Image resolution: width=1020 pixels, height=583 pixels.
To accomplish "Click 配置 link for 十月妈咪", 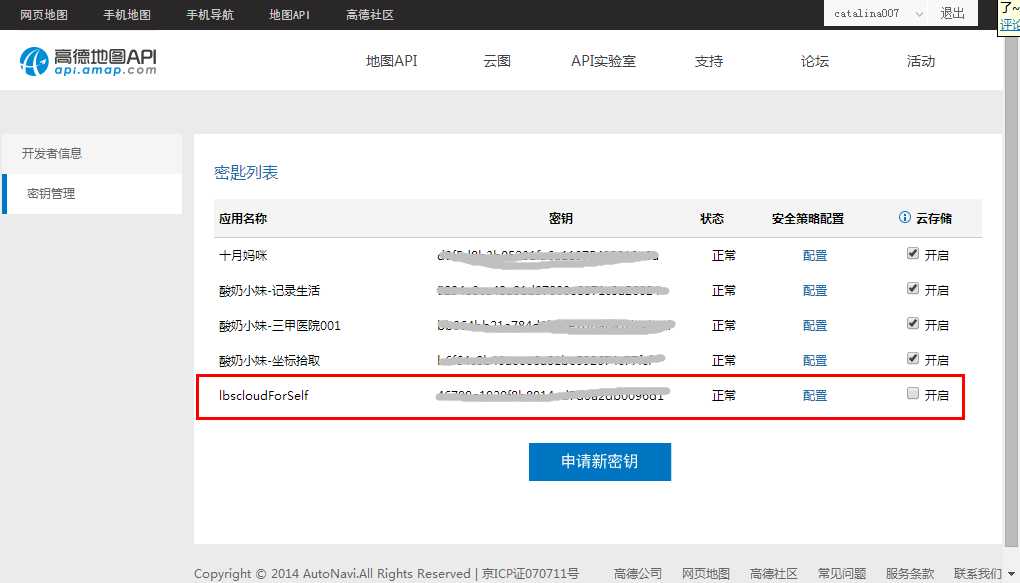I will pos(814,255).
